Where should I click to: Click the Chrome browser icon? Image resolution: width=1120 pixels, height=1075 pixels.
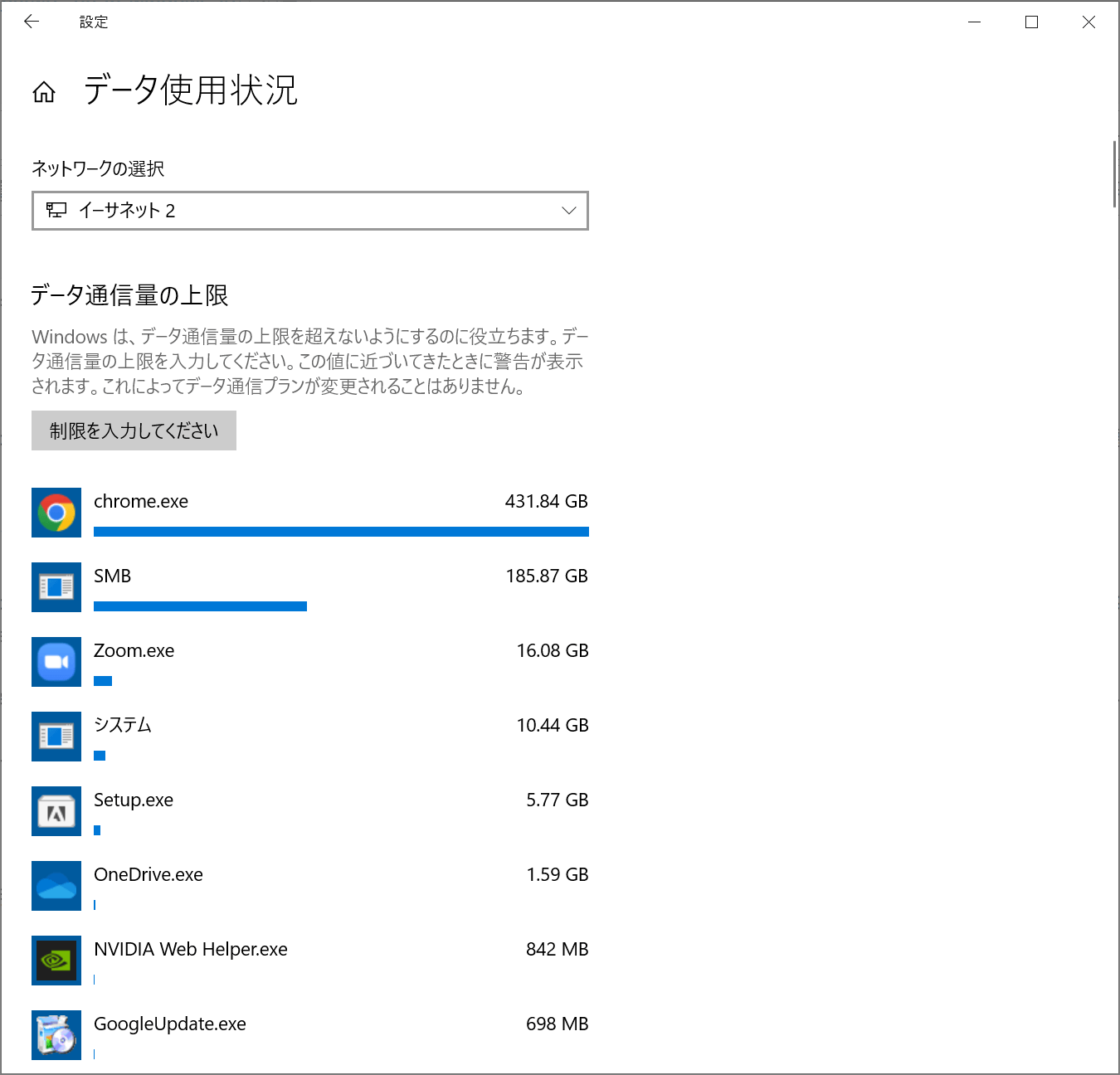click(56, 513)
